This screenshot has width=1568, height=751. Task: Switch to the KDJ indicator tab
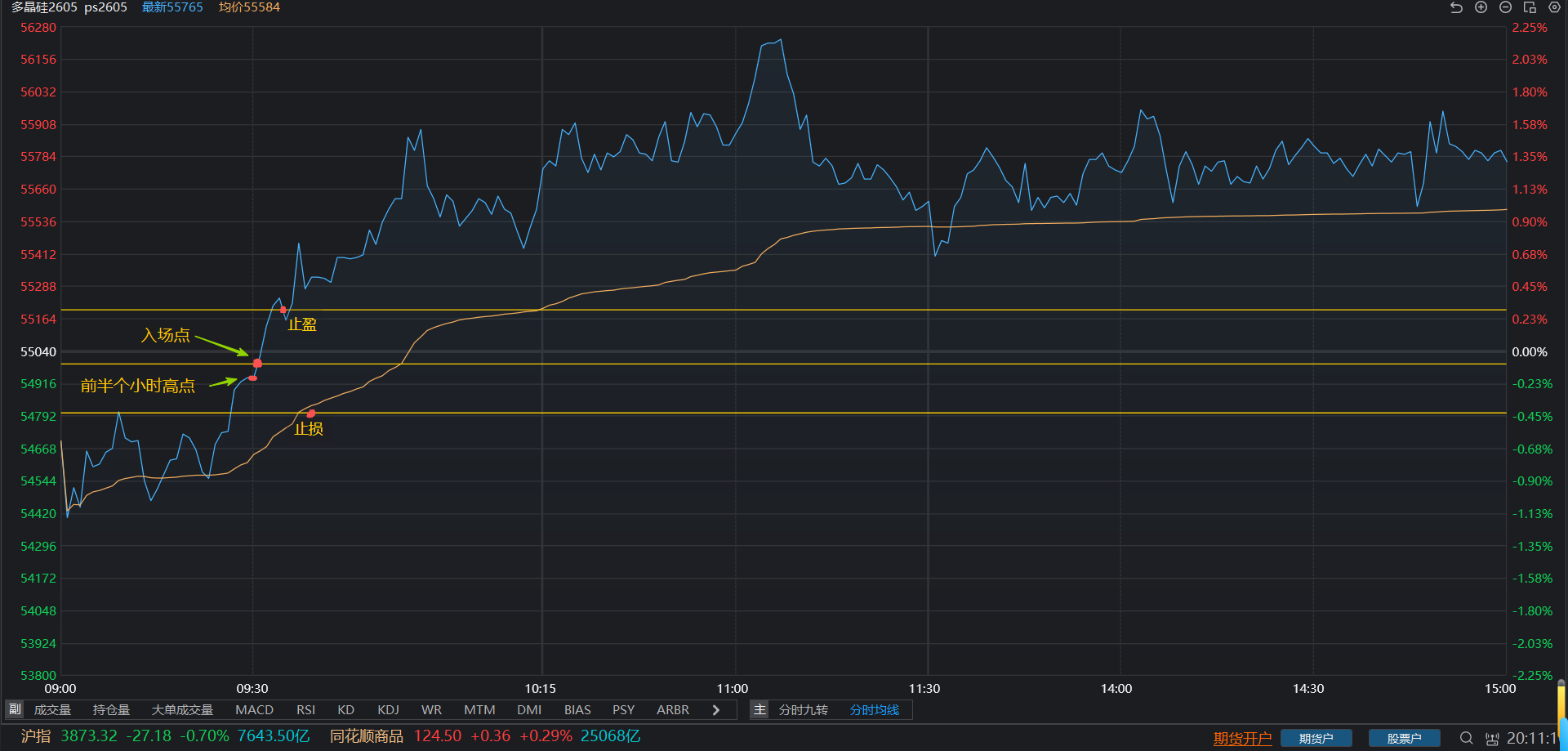pyautogui.click(x=388, y=710)
